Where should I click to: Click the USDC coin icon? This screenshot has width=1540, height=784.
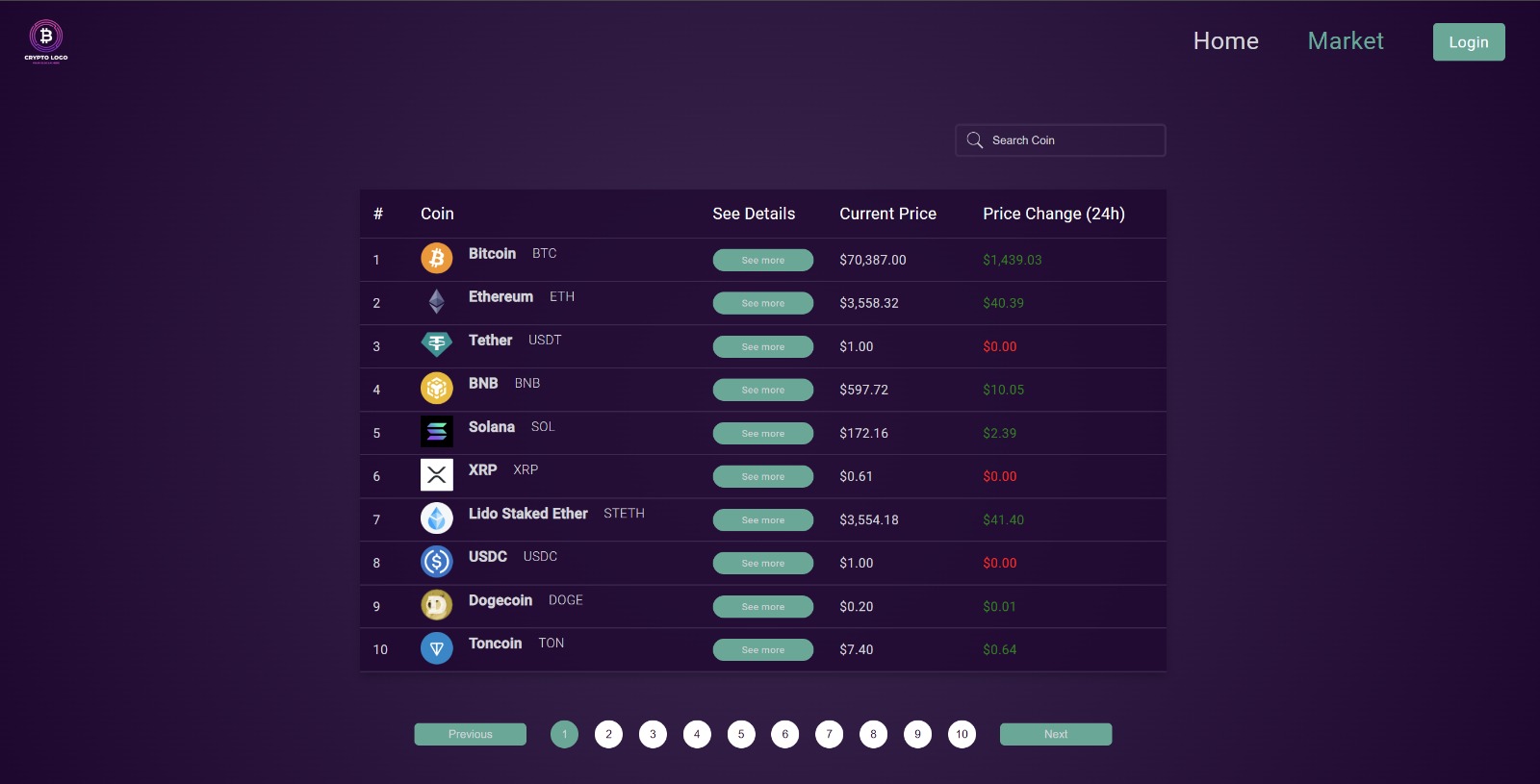point(437,561)
